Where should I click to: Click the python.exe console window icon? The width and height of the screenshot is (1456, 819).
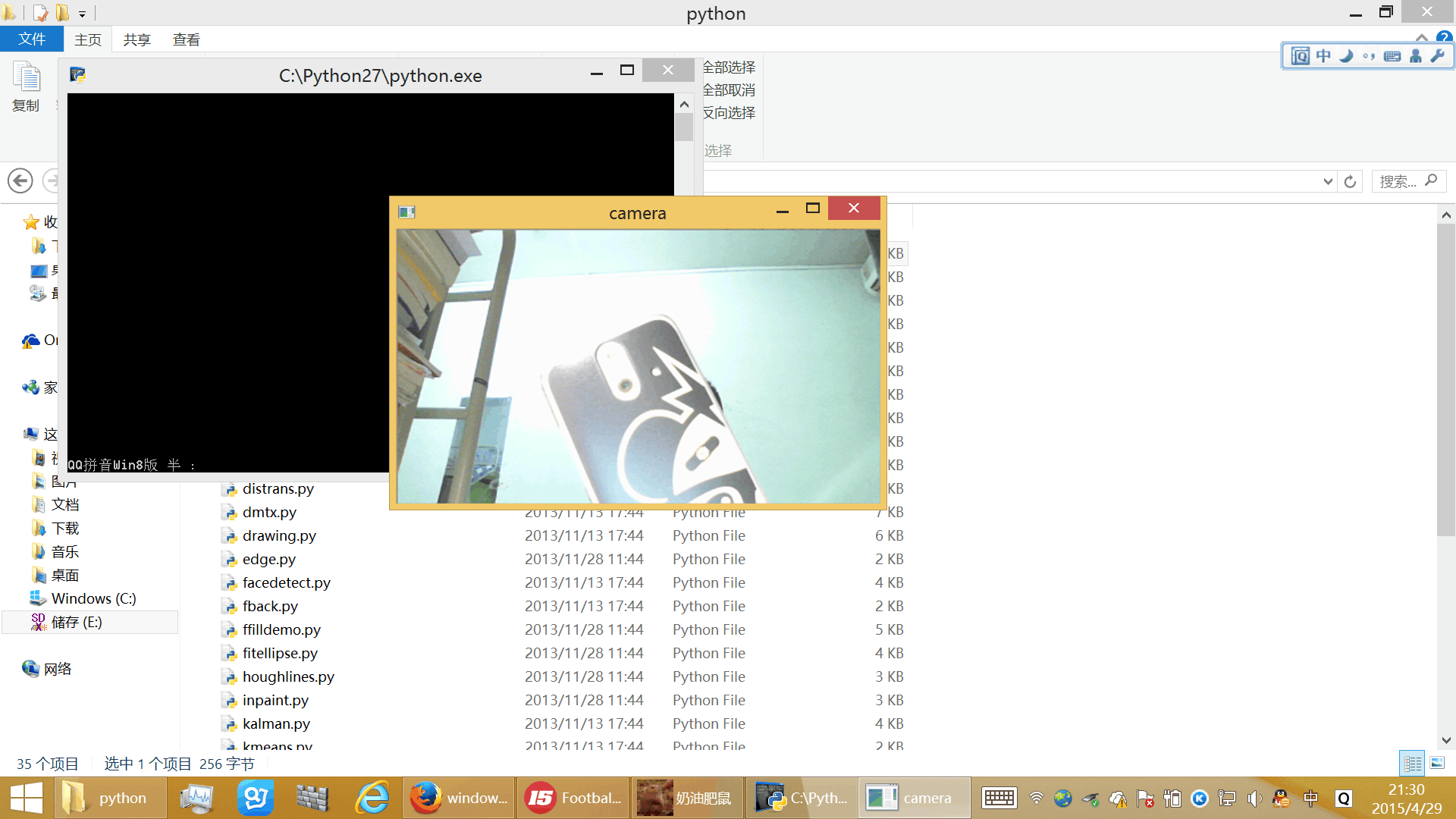click(x=77, y=74)
